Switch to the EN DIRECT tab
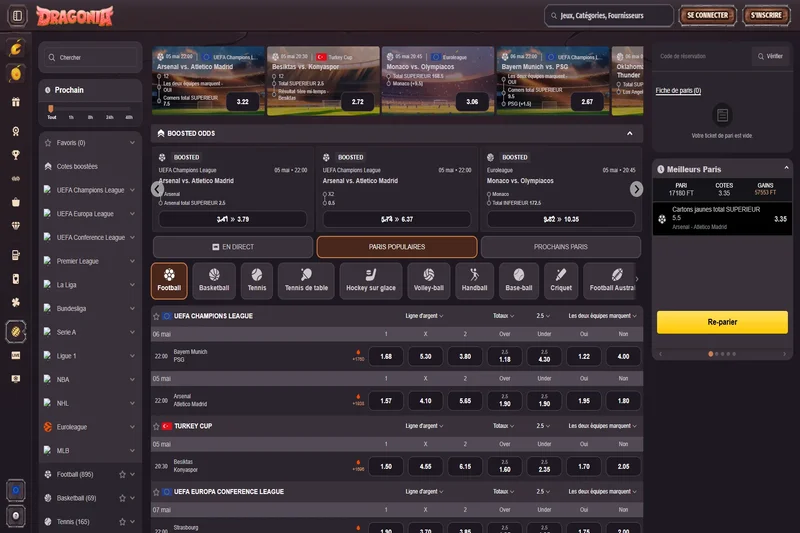Viewport: 800px width, 533px height. click(x=233, y=247)
